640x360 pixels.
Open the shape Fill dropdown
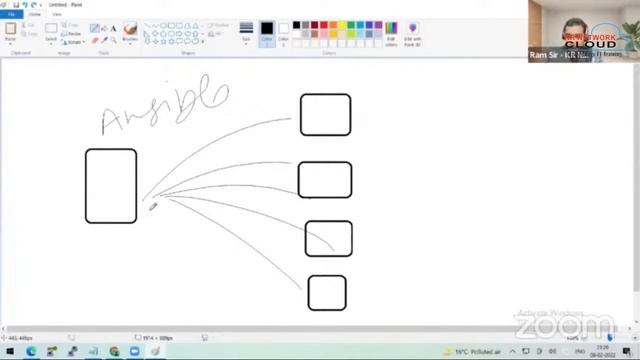pos(216,34)
